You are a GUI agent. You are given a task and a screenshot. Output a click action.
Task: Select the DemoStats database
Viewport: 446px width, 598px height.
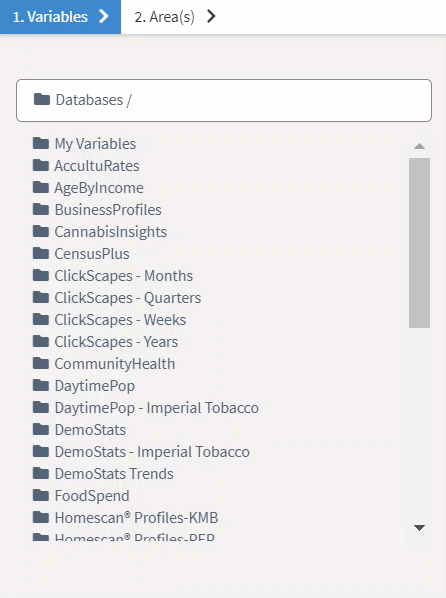[x=90, y=430]
